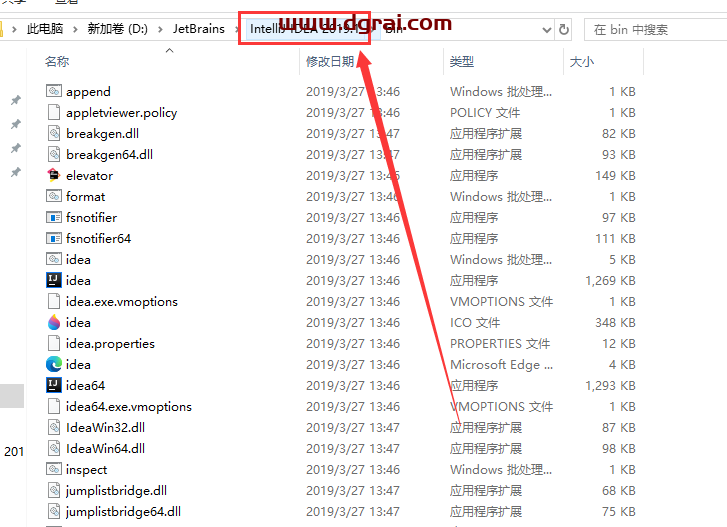Select the IdeaWin64.dll file name
This screenshot has width=727, height=527.
[105, 449]
